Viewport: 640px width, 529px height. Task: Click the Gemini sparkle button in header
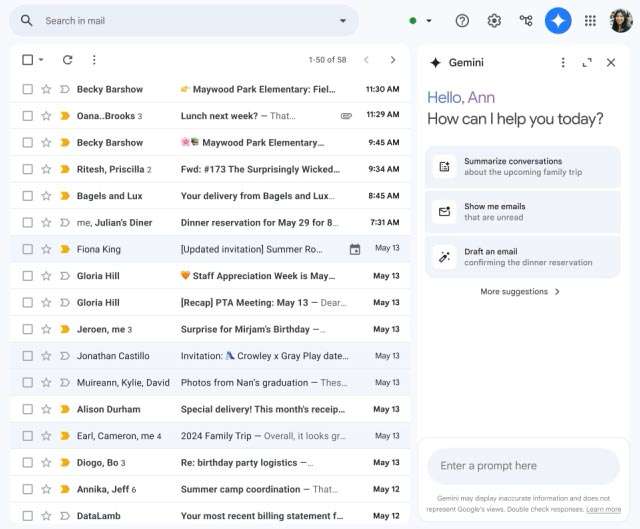click(x=558, y=20)
